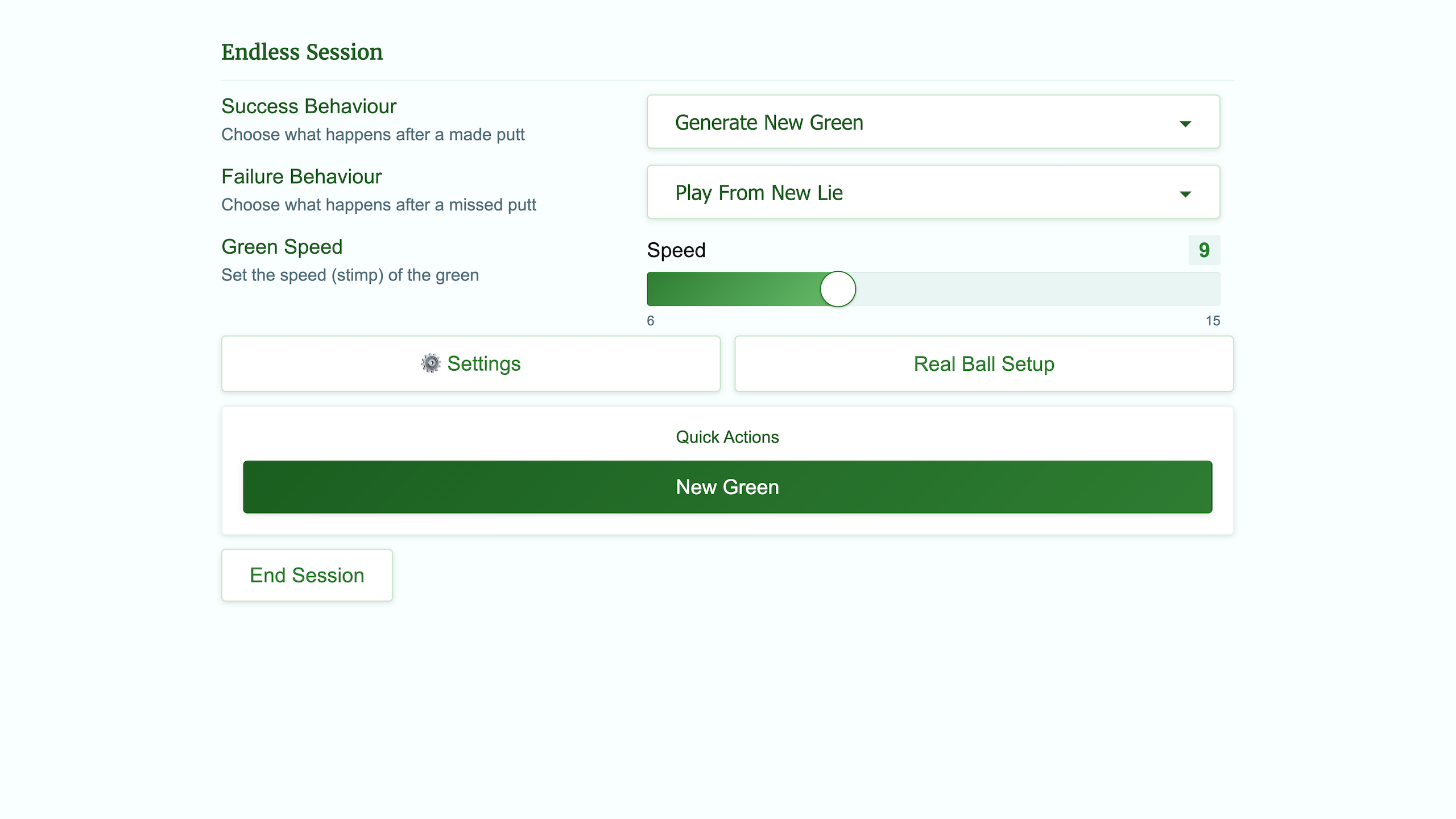The height and width of the screenshot is (819, 1456).
Task: Click the minimum speed label 6
Action: tap(651, 321)
